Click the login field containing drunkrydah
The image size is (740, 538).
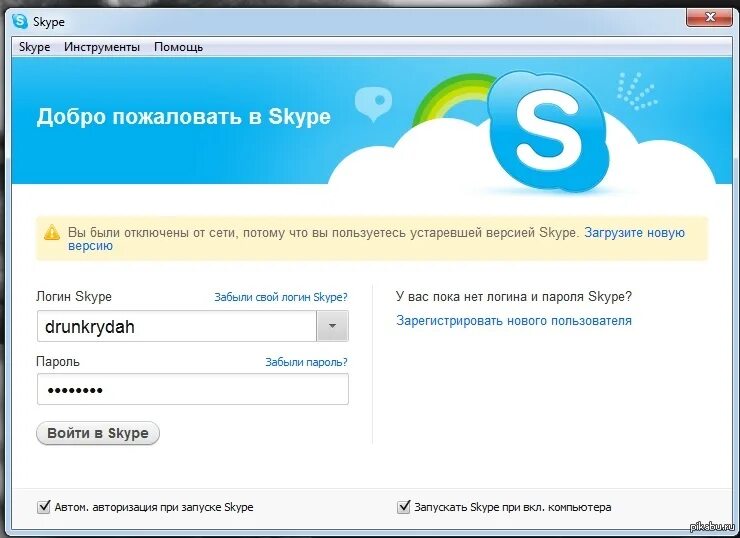click(177, 326)
